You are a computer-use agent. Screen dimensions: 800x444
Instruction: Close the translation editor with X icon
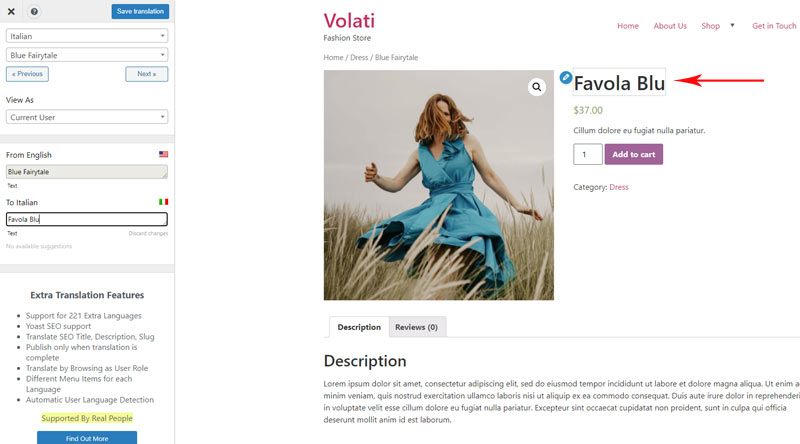[x=11, y=11]
